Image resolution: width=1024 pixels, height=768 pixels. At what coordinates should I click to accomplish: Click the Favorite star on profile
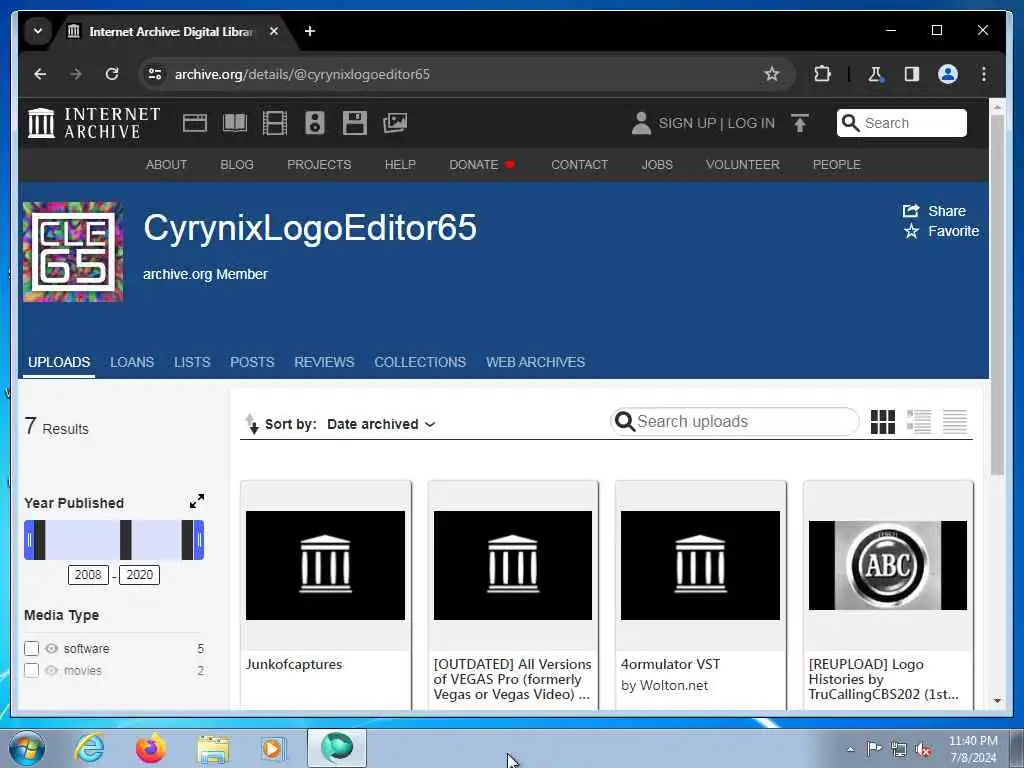click(911, 231)
